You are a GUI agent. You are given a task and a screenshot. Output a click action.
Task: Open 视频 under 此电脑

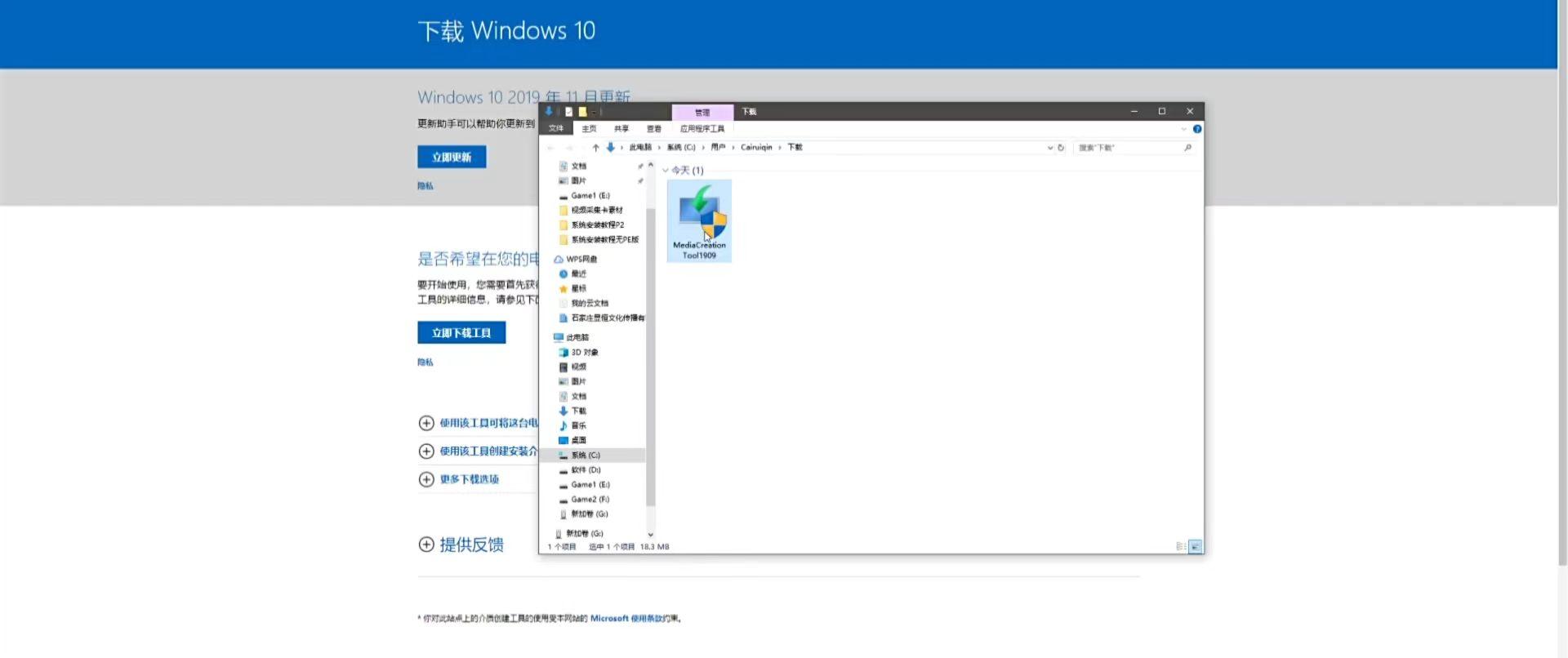pos(578,367)
